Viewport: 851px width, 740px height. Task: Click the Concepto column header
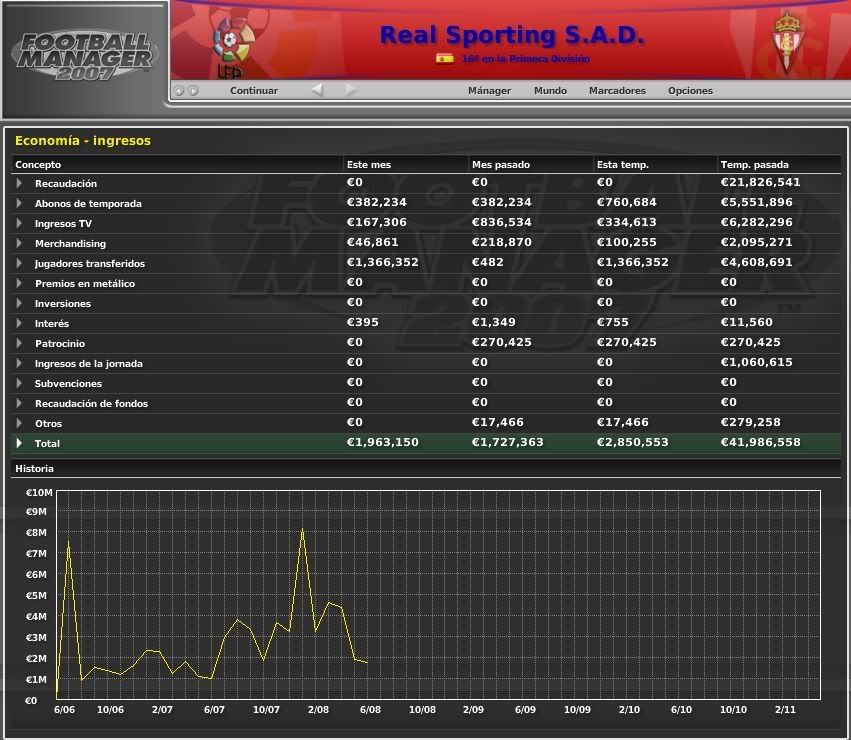click(x=38, y=165)
